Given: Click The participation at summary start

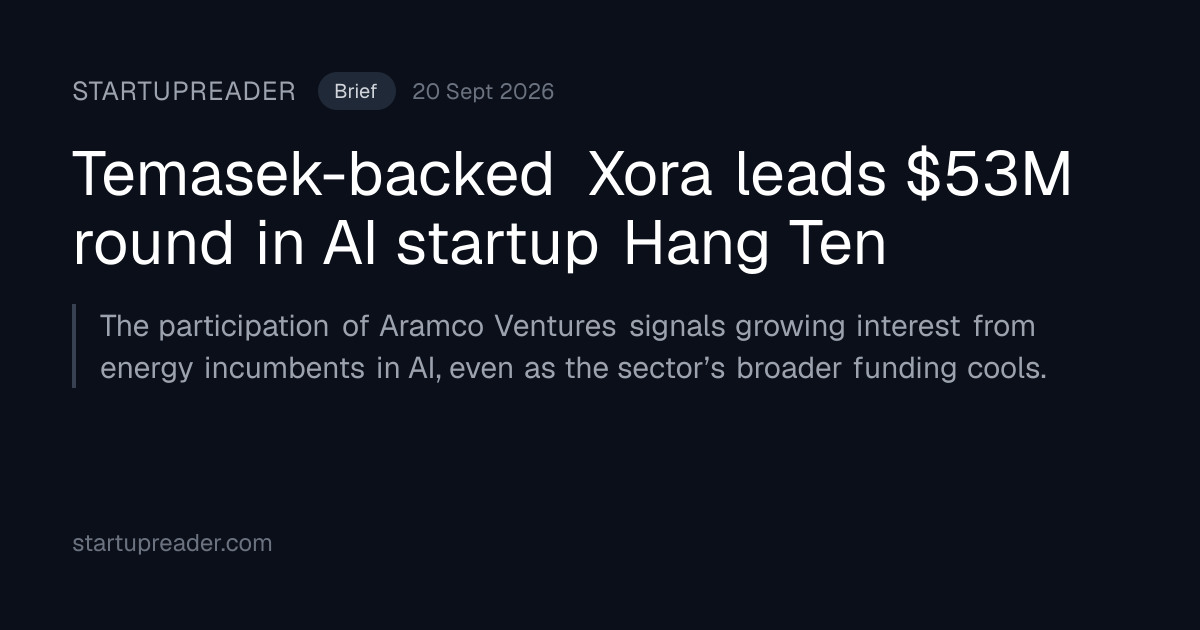Looking at the screenshot, I should (214, 326).
